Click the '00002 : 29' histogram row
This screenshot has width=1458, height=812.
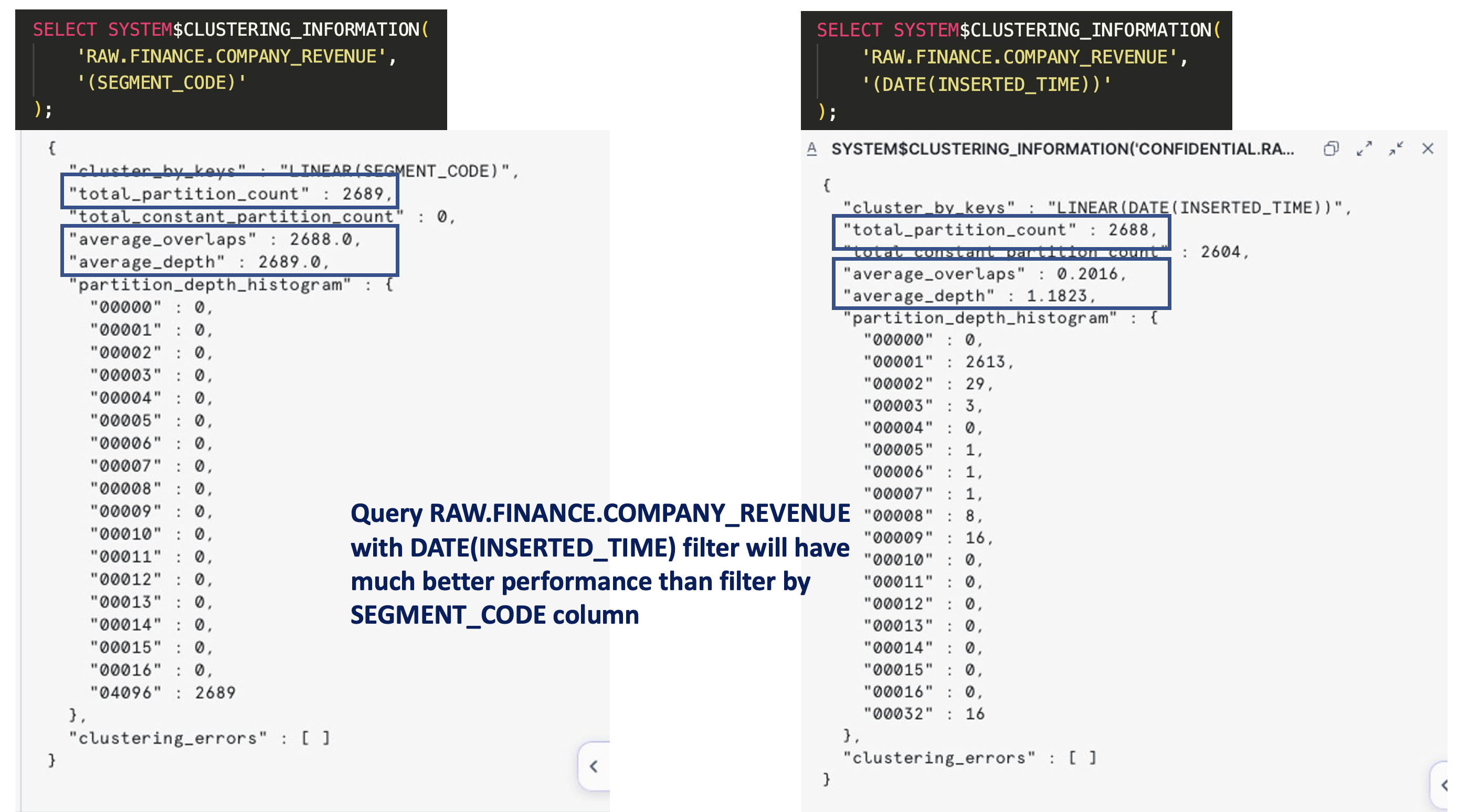(928, 383)
